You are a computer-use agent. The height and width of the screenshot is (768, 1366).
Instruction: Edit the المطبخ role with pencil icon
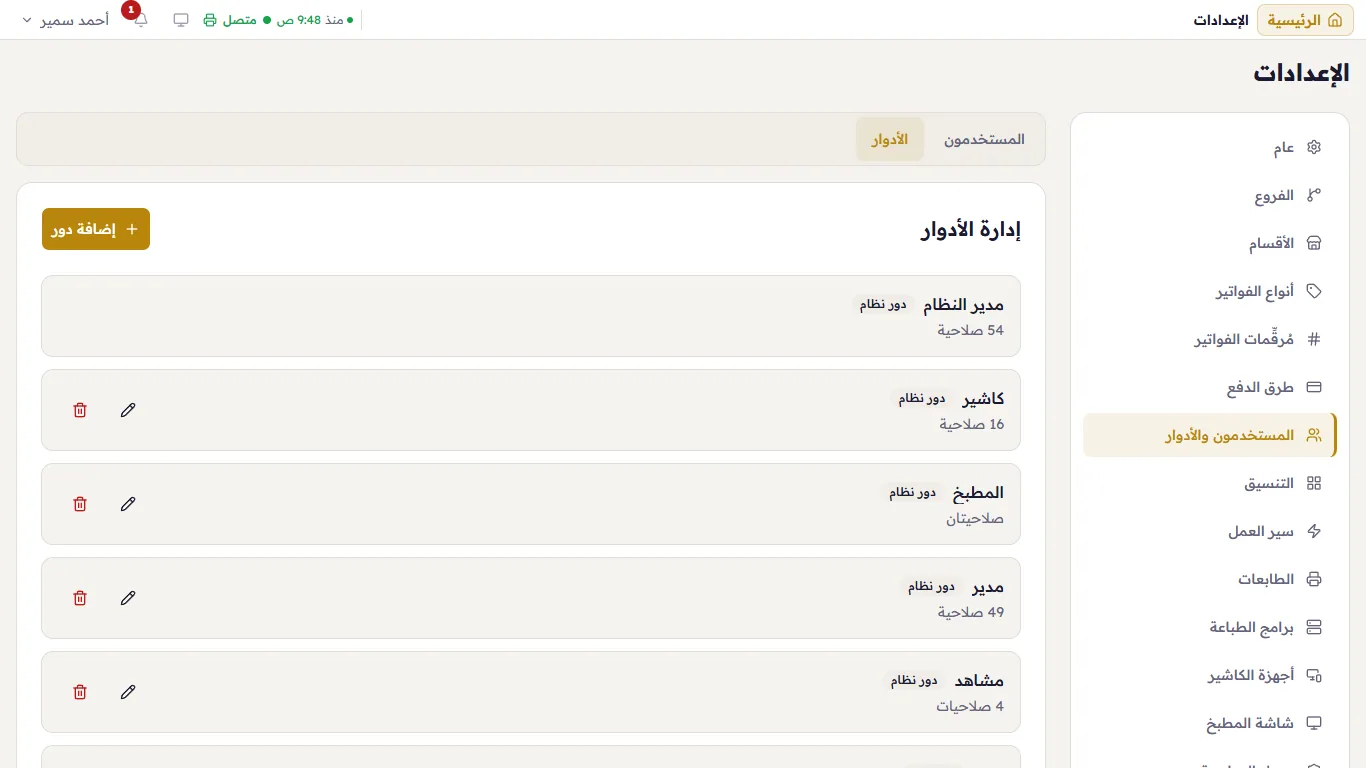pyautogui.click(x=128, y=504)
